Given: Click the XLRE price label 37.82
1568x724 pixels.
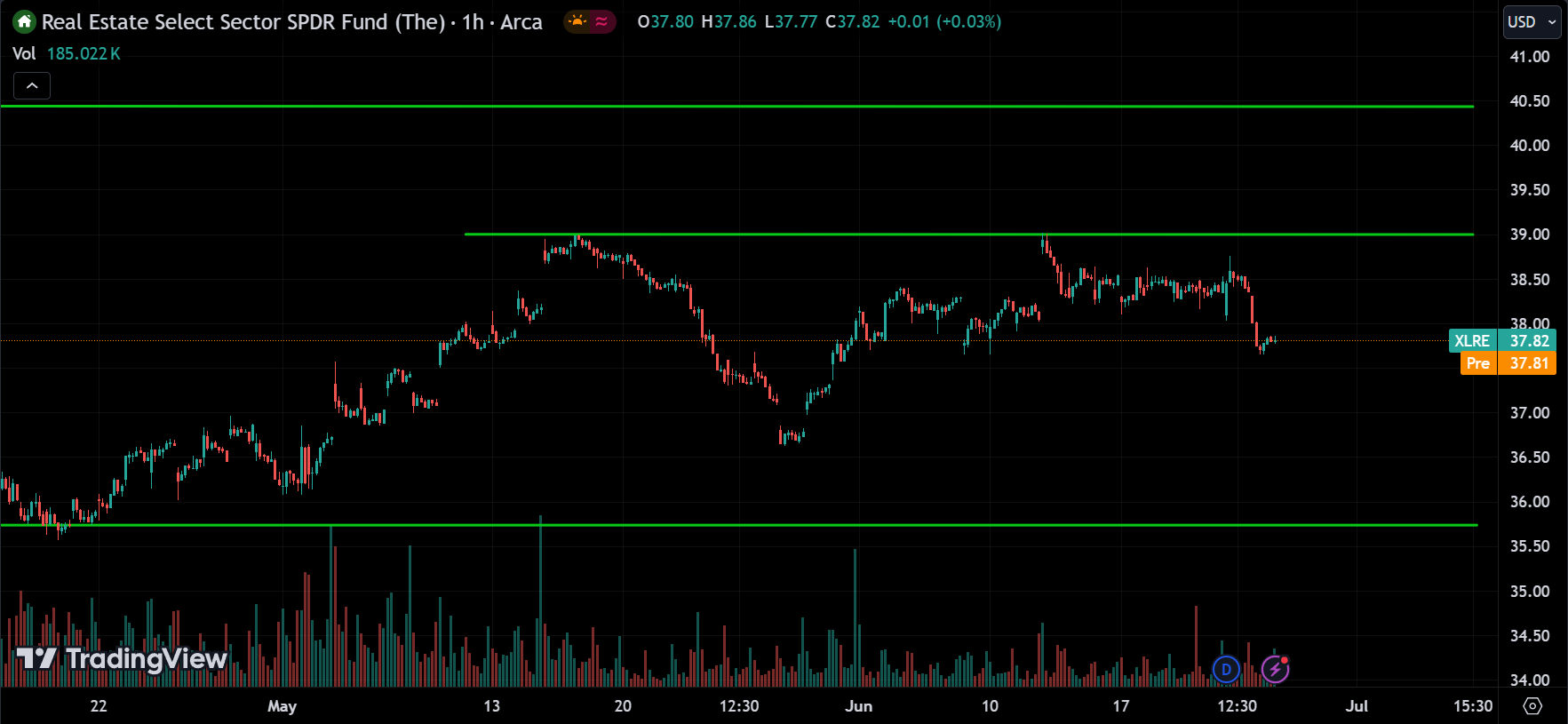Looking at the screenshot, I should tap(1502, 340).
